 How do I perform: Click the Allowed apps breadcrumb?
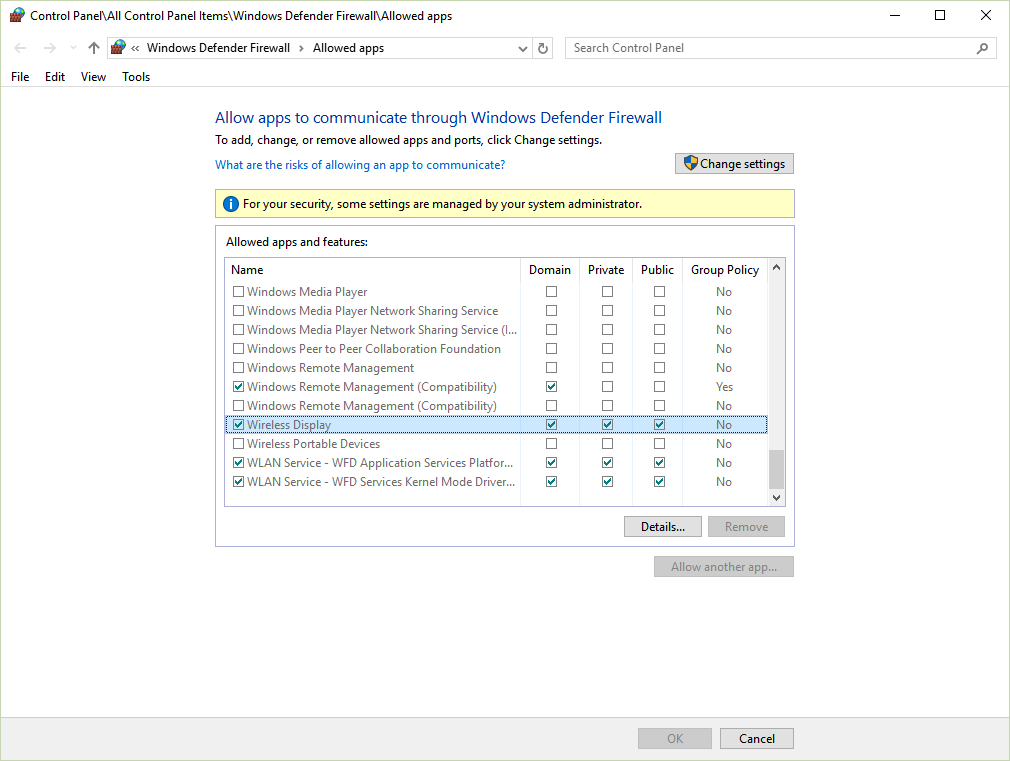coord(348,48)
